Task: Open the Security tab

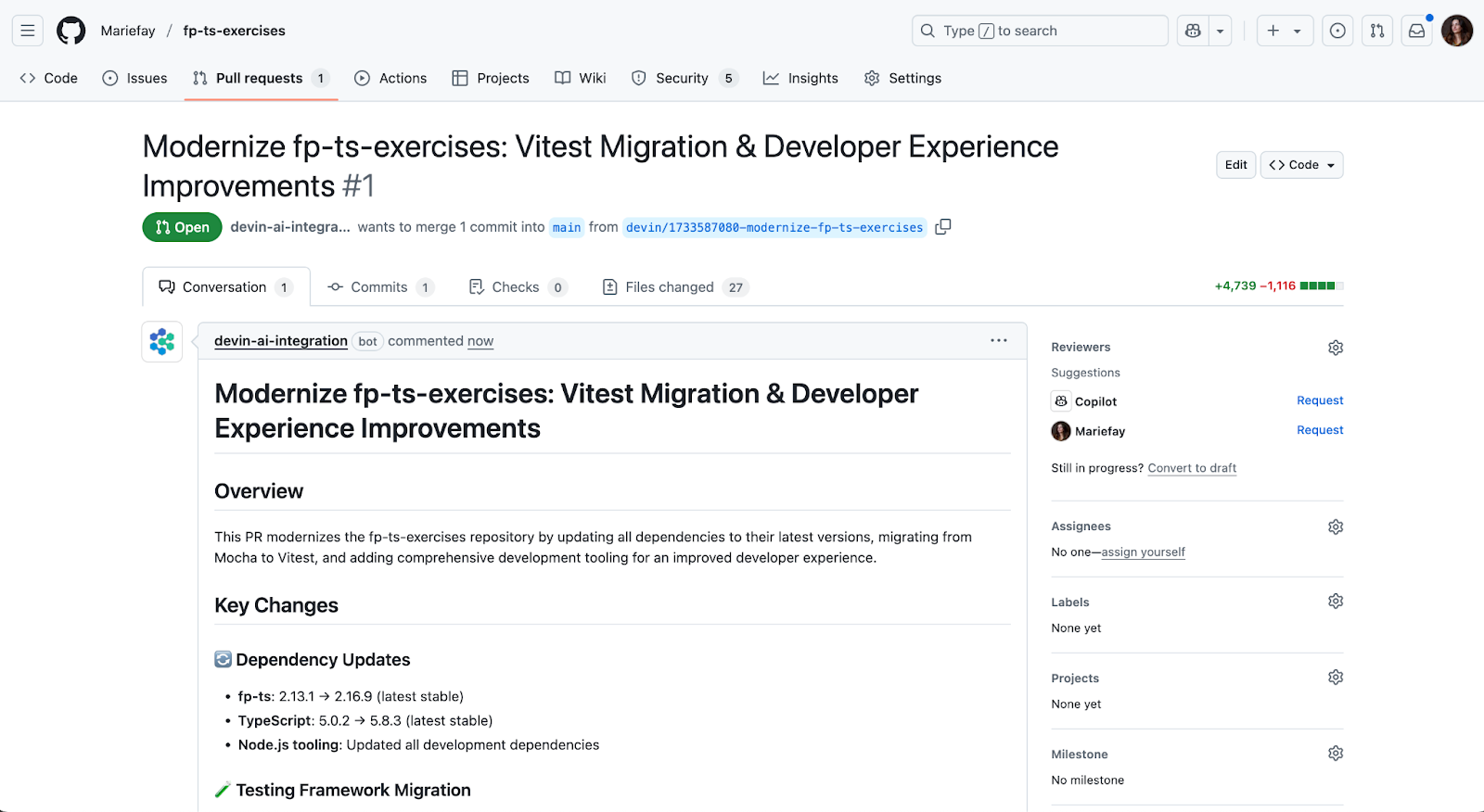Action: pos(684,78)
